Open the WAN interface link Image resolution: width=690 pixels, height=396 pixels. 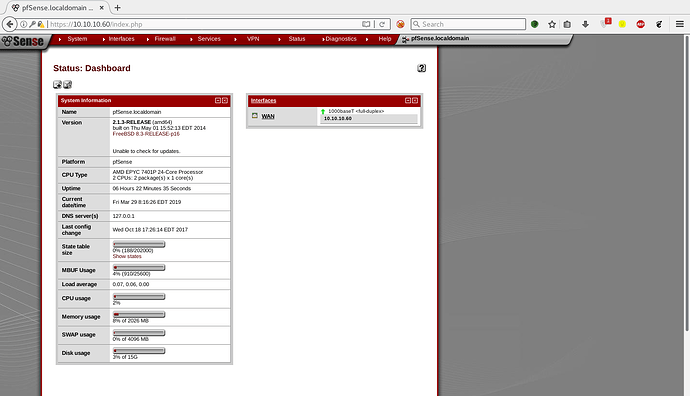tap(268, 116)
